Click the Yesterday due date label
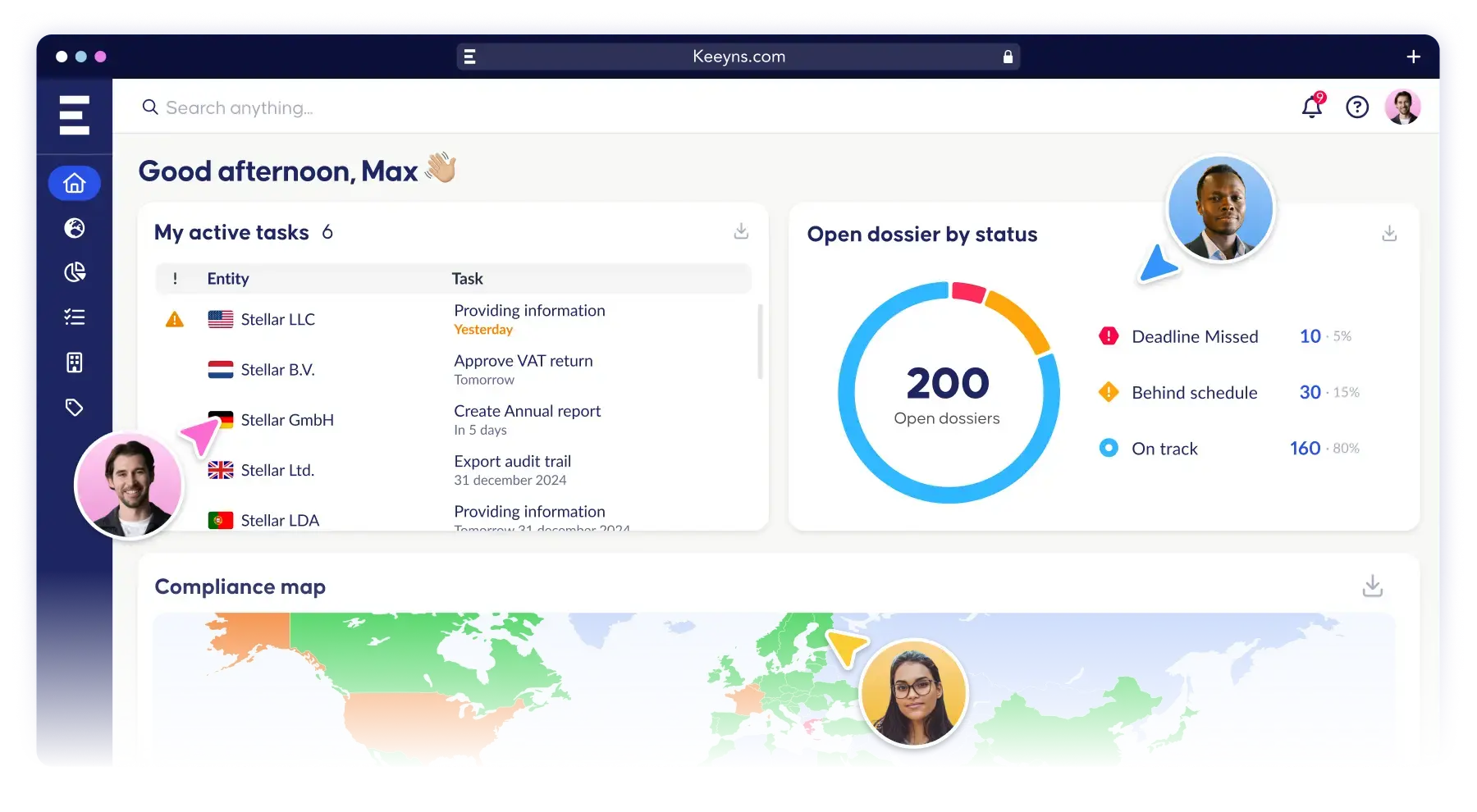Screen dimensions: 1477x812 [483, 330]
